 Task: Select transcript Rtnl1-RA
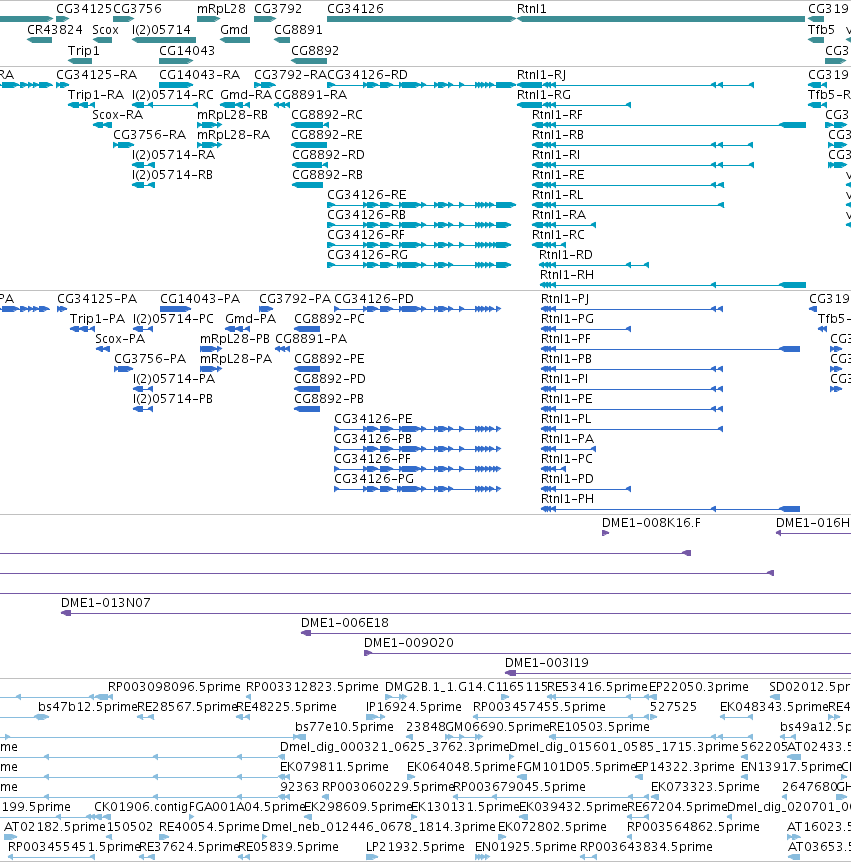[x=559, y=215]
